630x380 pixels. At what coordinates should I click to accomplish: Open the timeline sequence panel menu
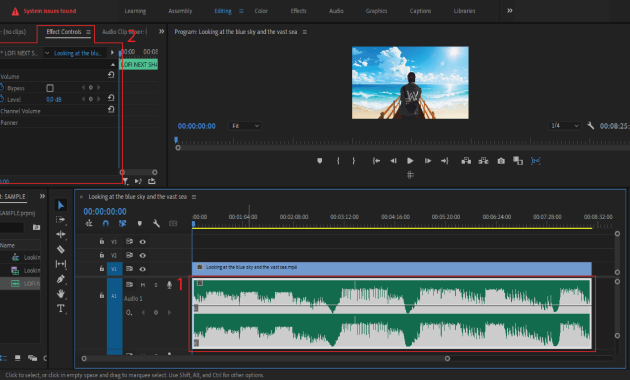194,197
